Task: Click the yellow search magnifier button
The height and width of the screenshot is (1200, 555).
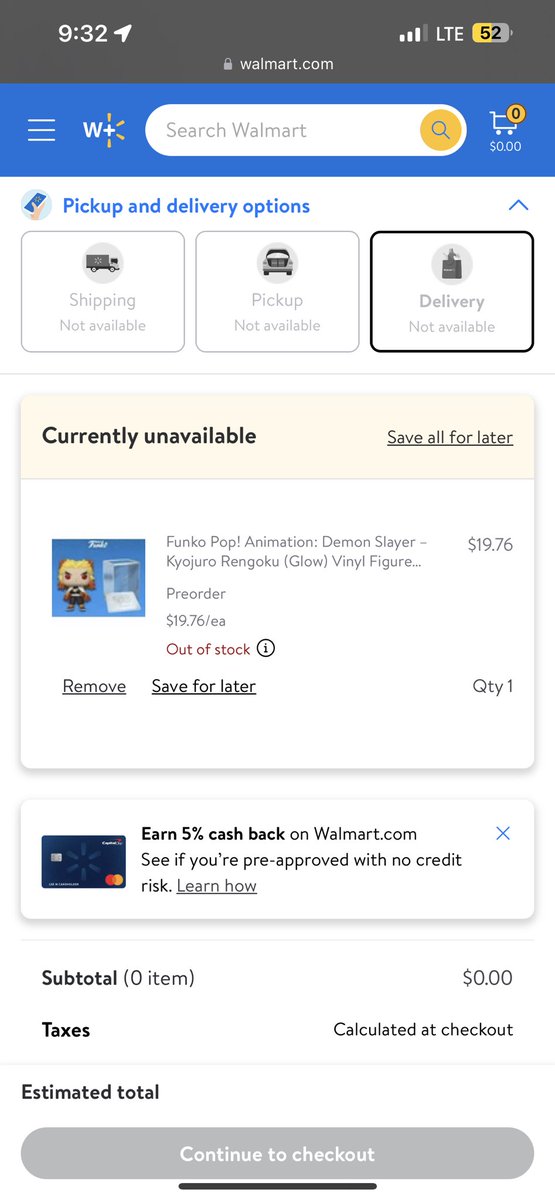Action: [440, 130]
